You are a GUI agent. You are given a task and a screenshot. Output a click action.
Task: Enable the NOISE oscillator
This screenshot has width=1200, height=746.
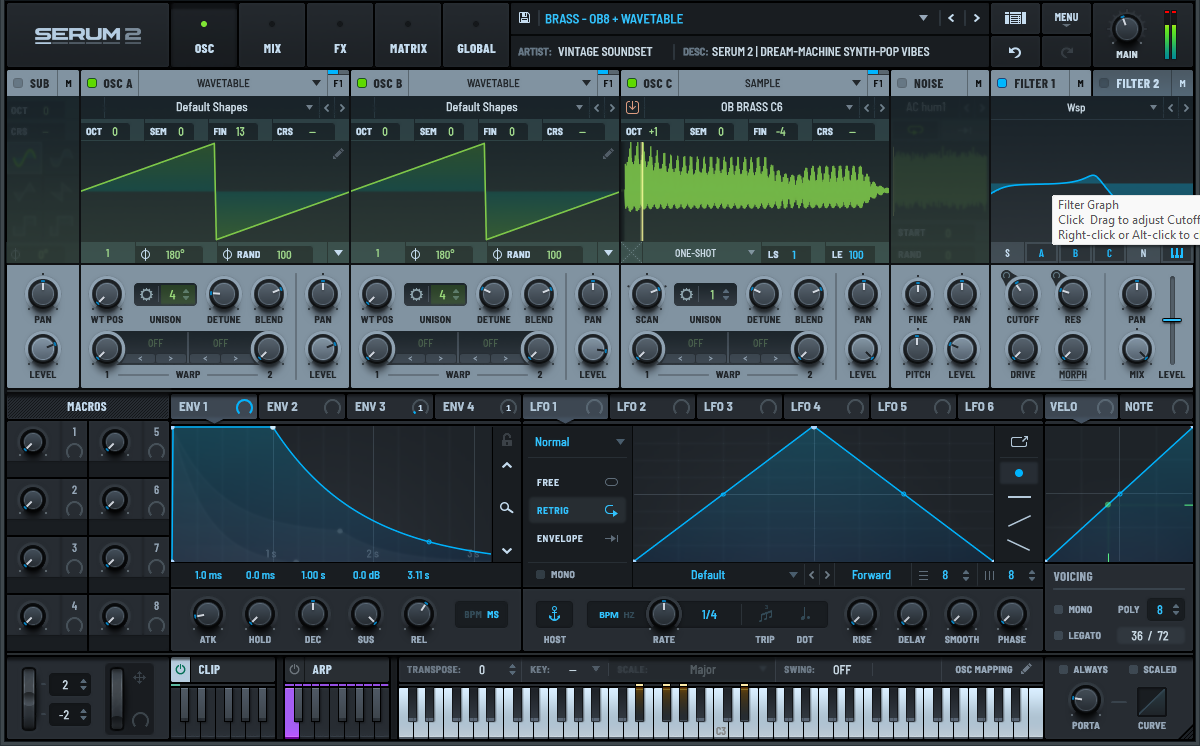pos(902,83)
